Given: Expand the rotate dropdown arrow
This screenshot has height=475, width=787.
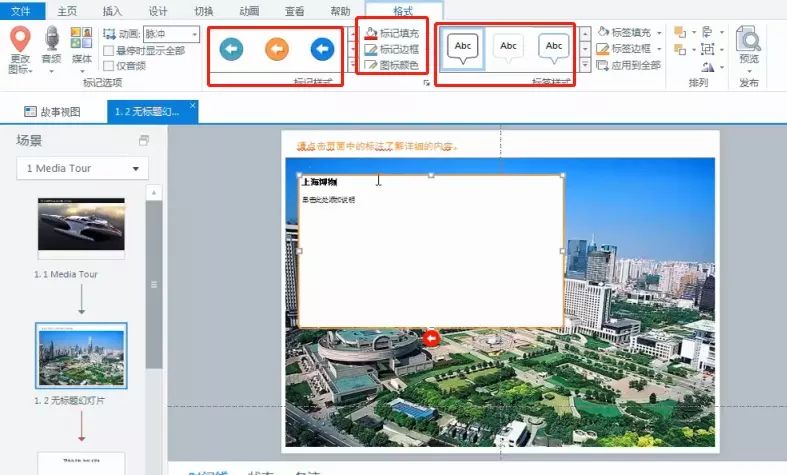Looking at the screenshot, I should click(722, 67).
